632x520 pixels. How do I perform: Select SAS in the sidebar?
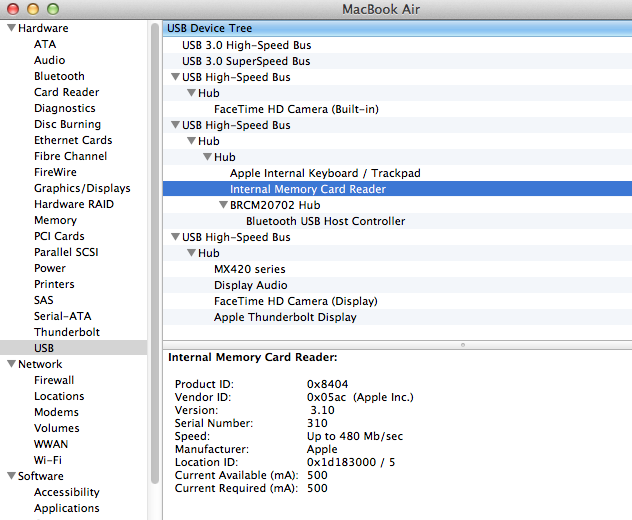[x=44, y=300]
